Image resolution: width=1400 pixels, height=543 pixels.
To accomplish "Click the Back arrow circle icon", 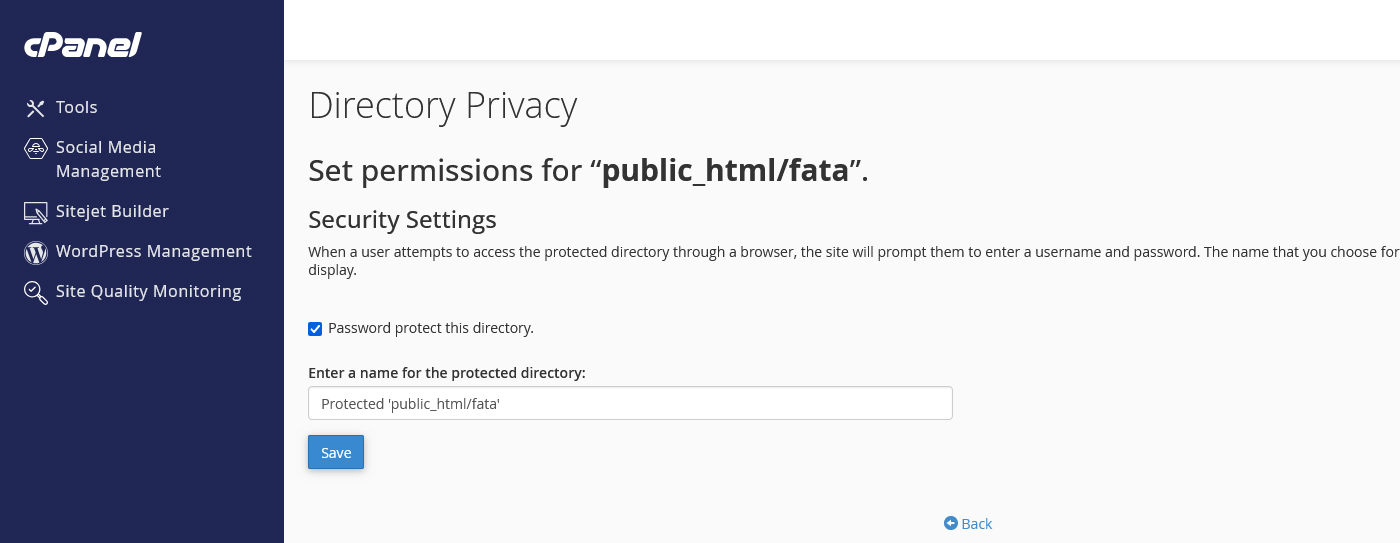I will point(951,524).
